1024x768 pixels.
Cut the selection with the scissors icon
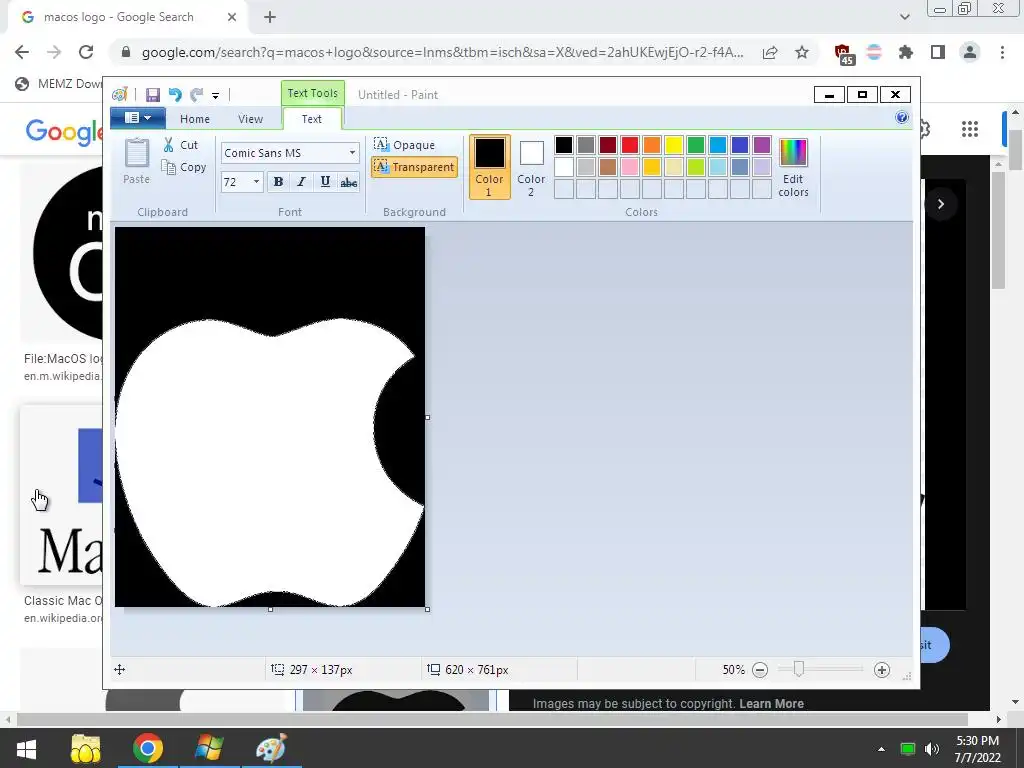pyautogui.click(x=181, y=145)
